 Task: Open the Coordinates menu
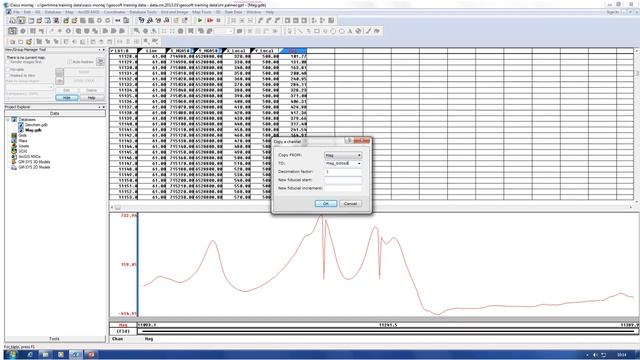114,12
